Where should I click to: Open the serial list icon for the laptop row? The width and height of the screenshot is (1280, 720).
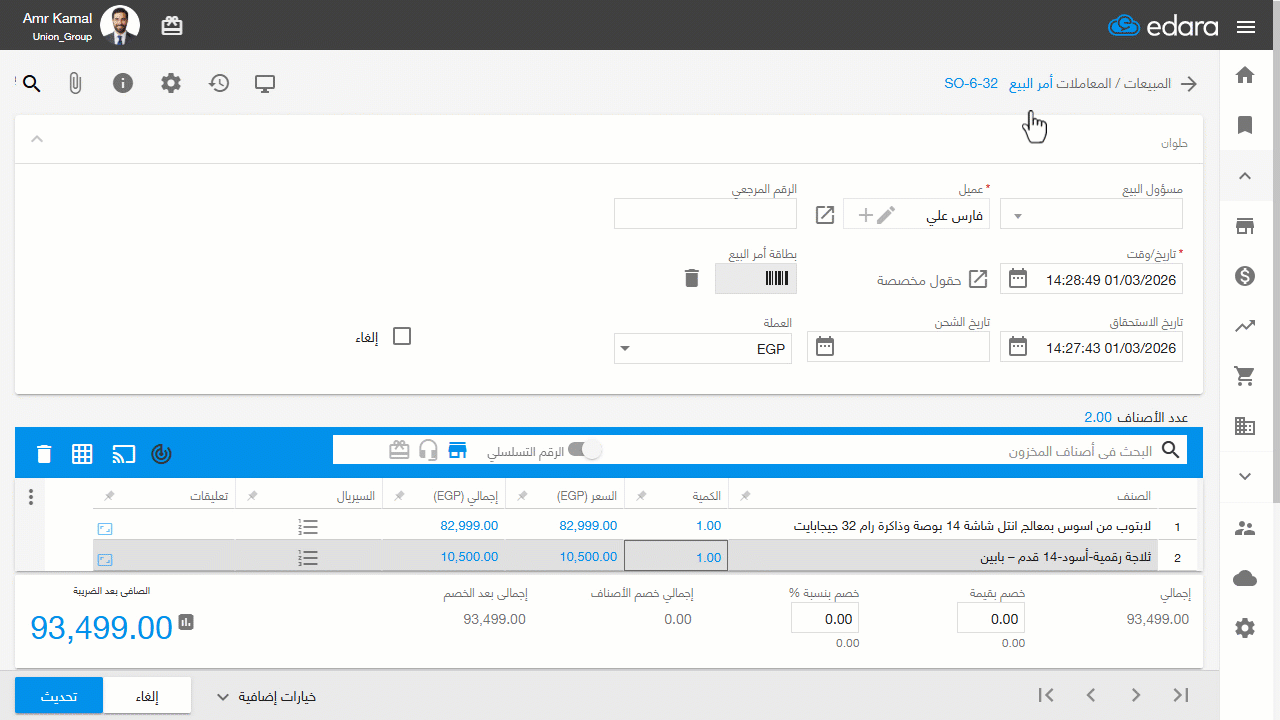tap(308, 527)
